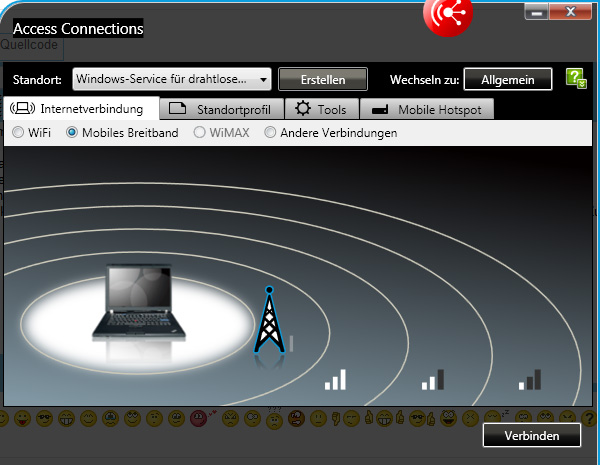Select the WiMAX radio button
The image size is (600, 465).
click(200, 132)
